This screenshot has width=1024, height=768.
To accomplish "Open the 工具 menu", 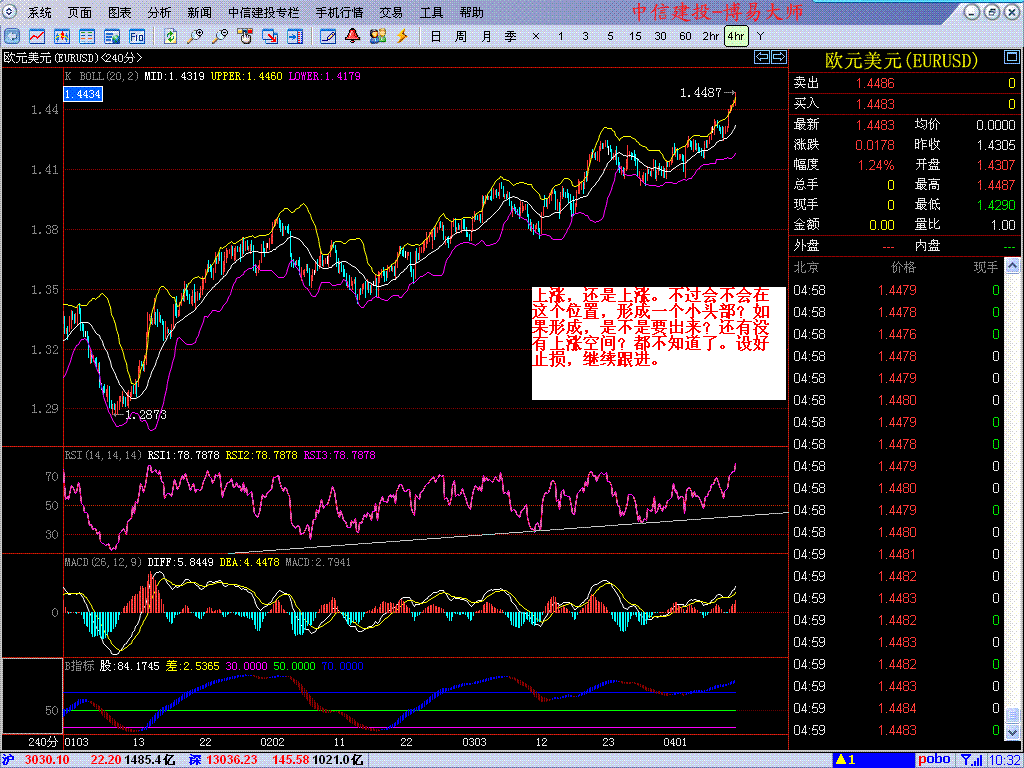I will [x=431, y=13].
